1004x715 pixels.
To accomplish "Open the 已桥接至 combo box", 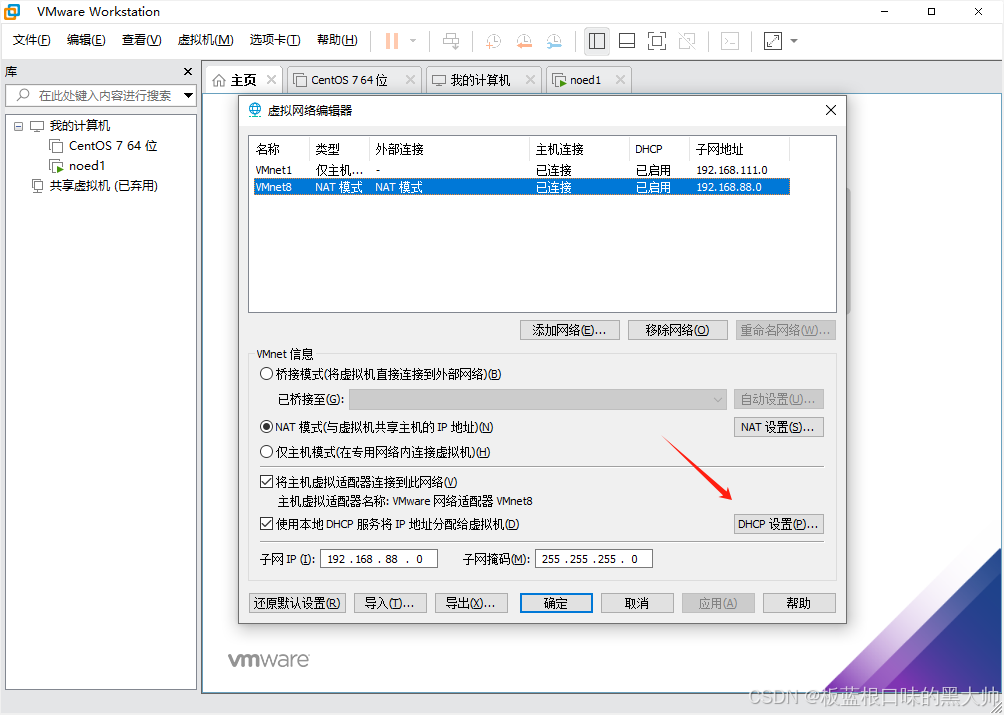I will coord(538,399).
